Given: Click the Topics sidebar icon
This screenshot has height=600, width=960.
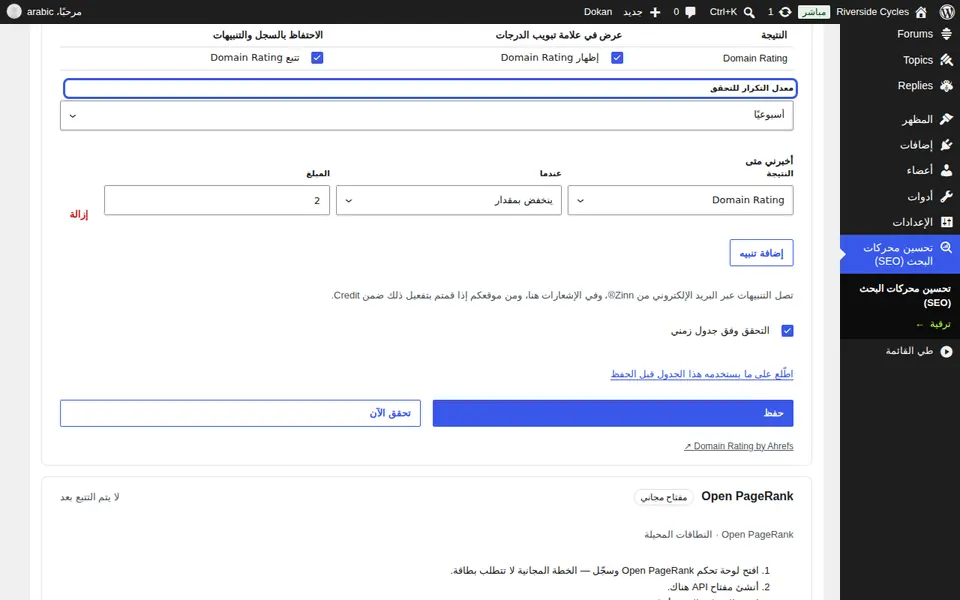Looking at the screenshot, I should coord(947,60).
